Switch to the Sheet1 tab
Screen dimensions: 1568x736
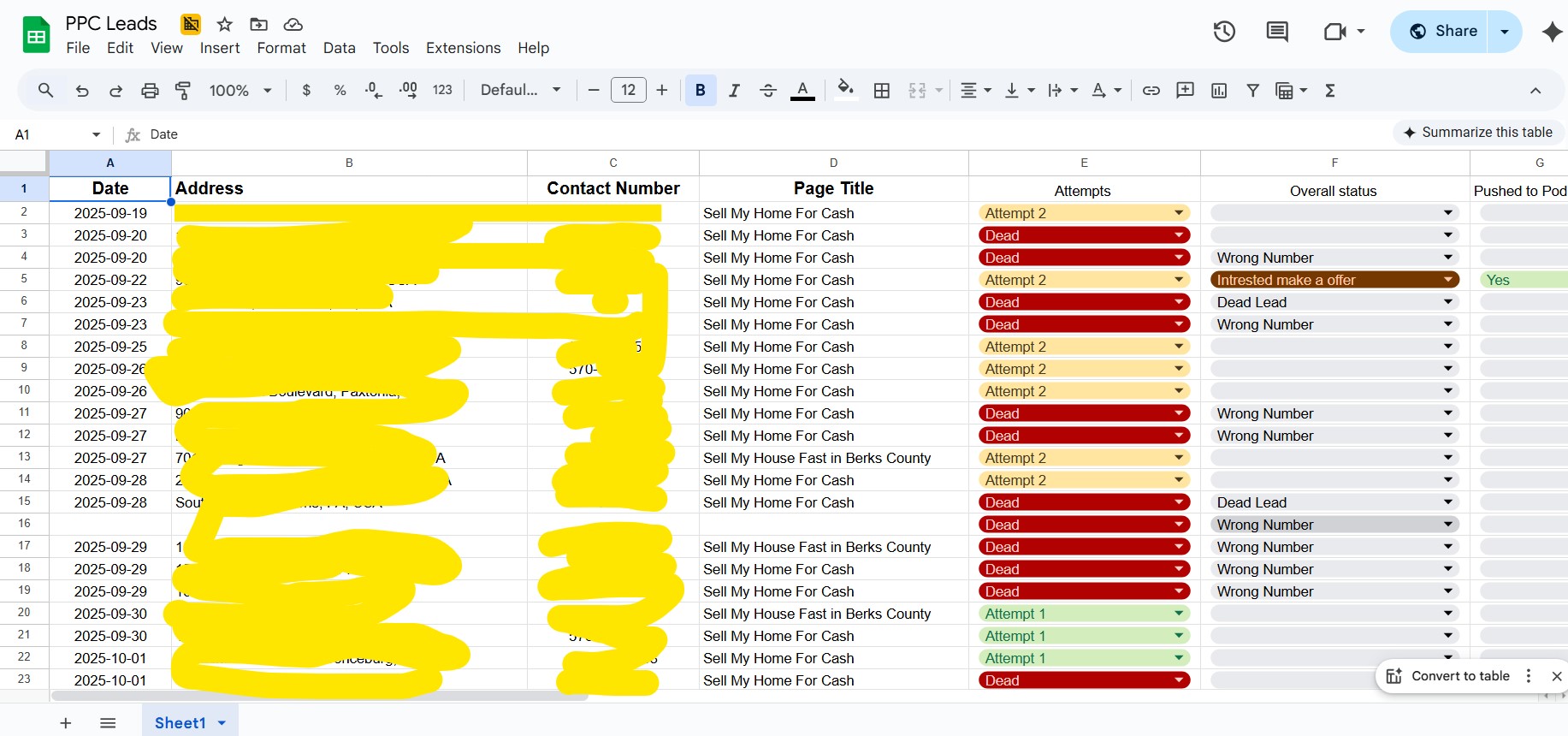pyautogui.click(x=180, y=723)
